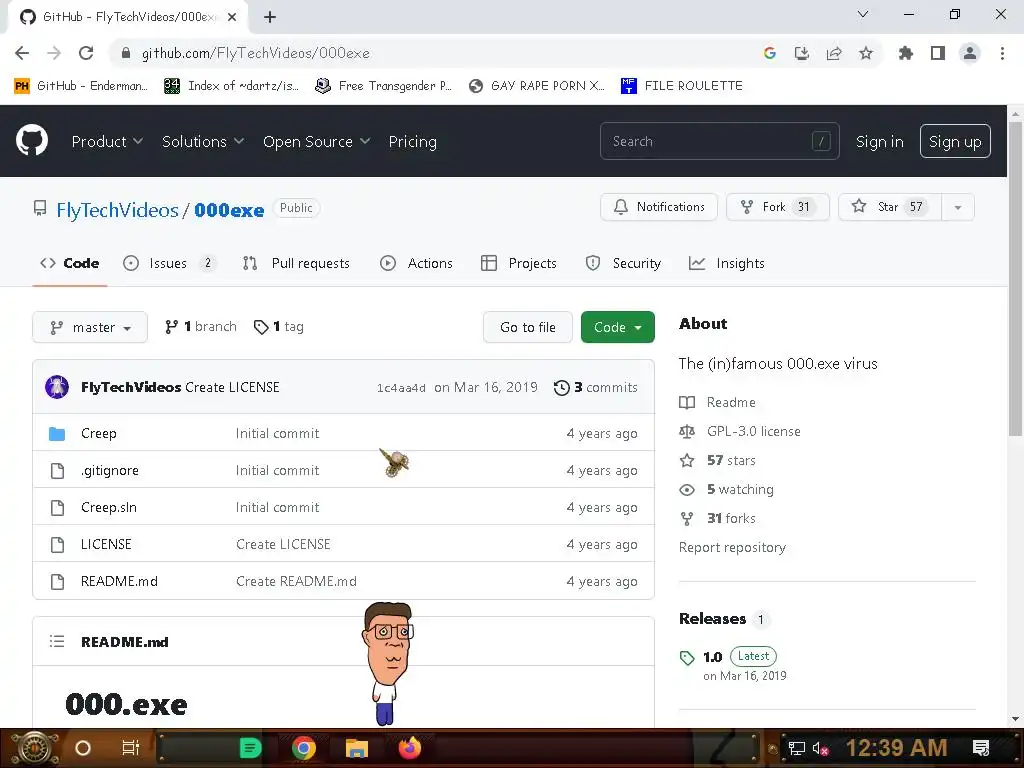Click the GitHub octocat logo
Image resolution: width=1024 pixels, height=768 pixels.
tap(31, 140)
